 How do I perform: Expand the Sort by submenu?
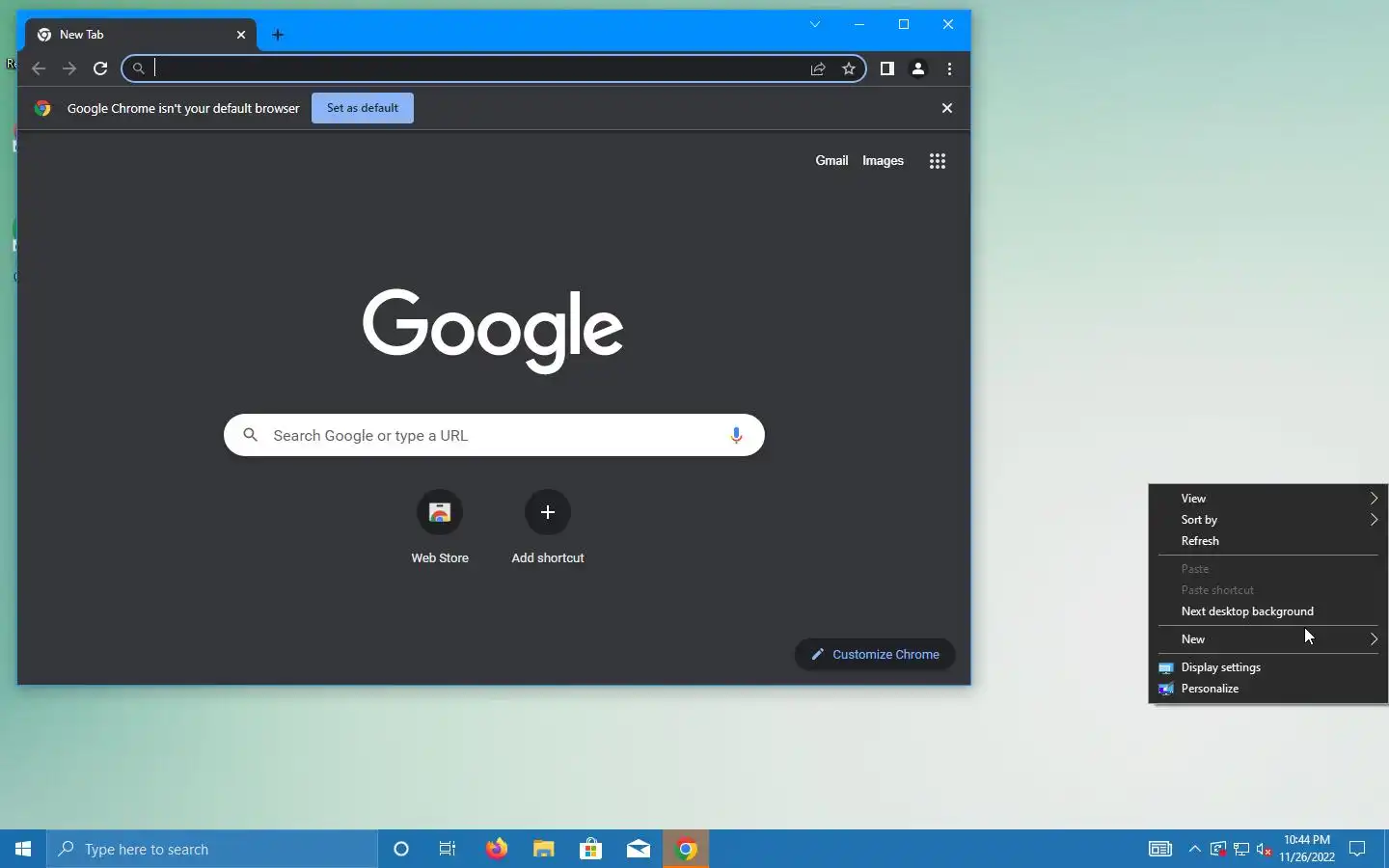[x=1268, y=520]
